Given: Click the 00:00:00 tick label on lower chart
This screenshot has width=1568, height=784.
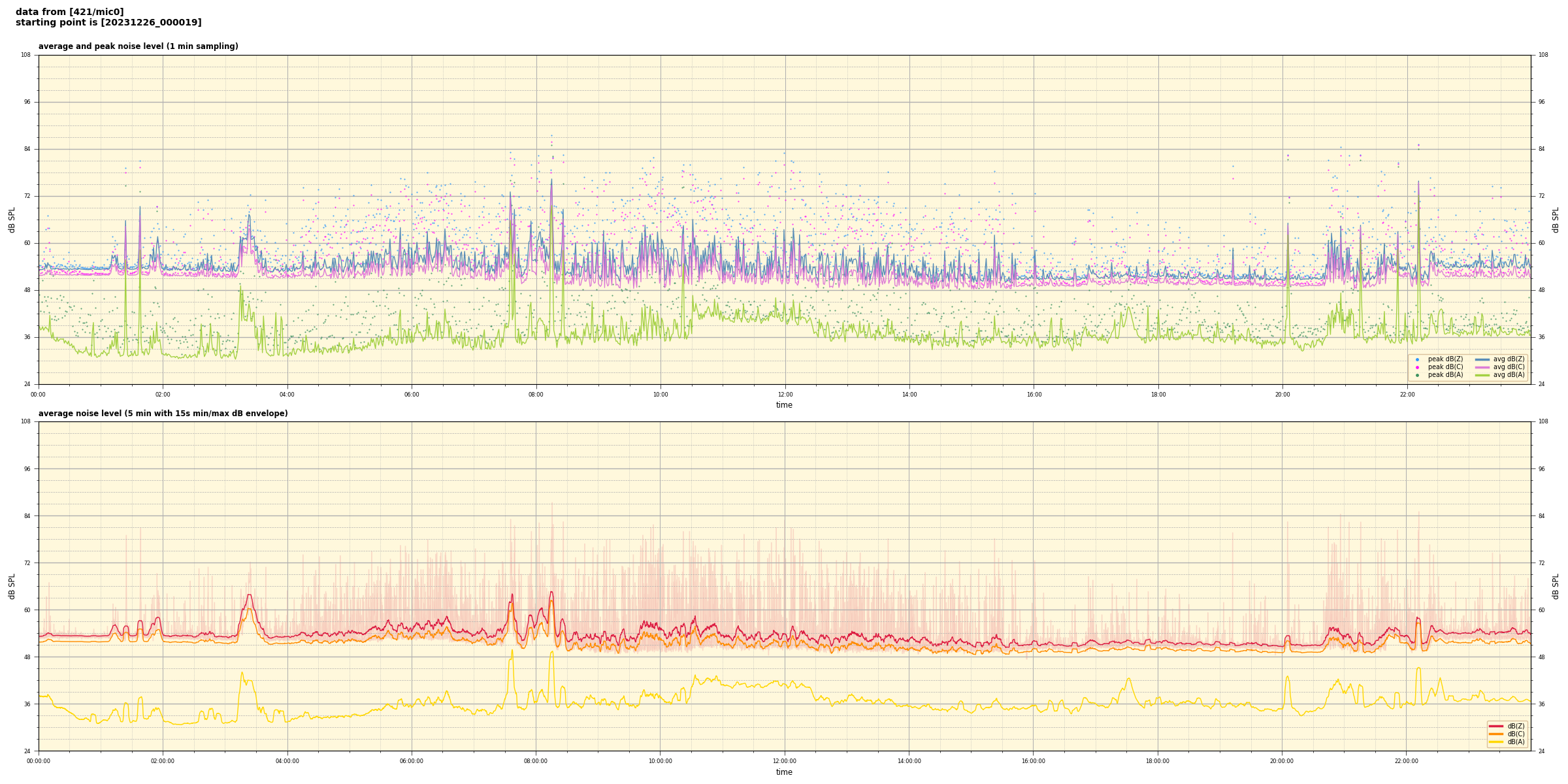Looking at the screenshot, I should tap(39, 761).
